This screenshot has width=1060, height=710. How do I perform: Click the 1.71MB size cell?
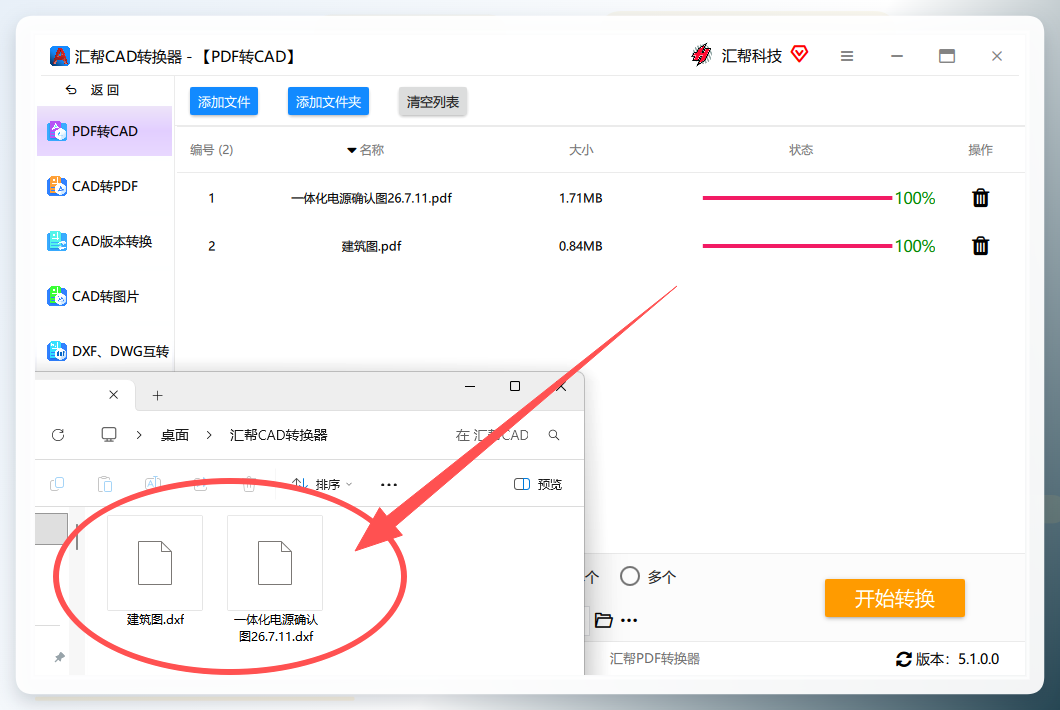tap(581, 198)
